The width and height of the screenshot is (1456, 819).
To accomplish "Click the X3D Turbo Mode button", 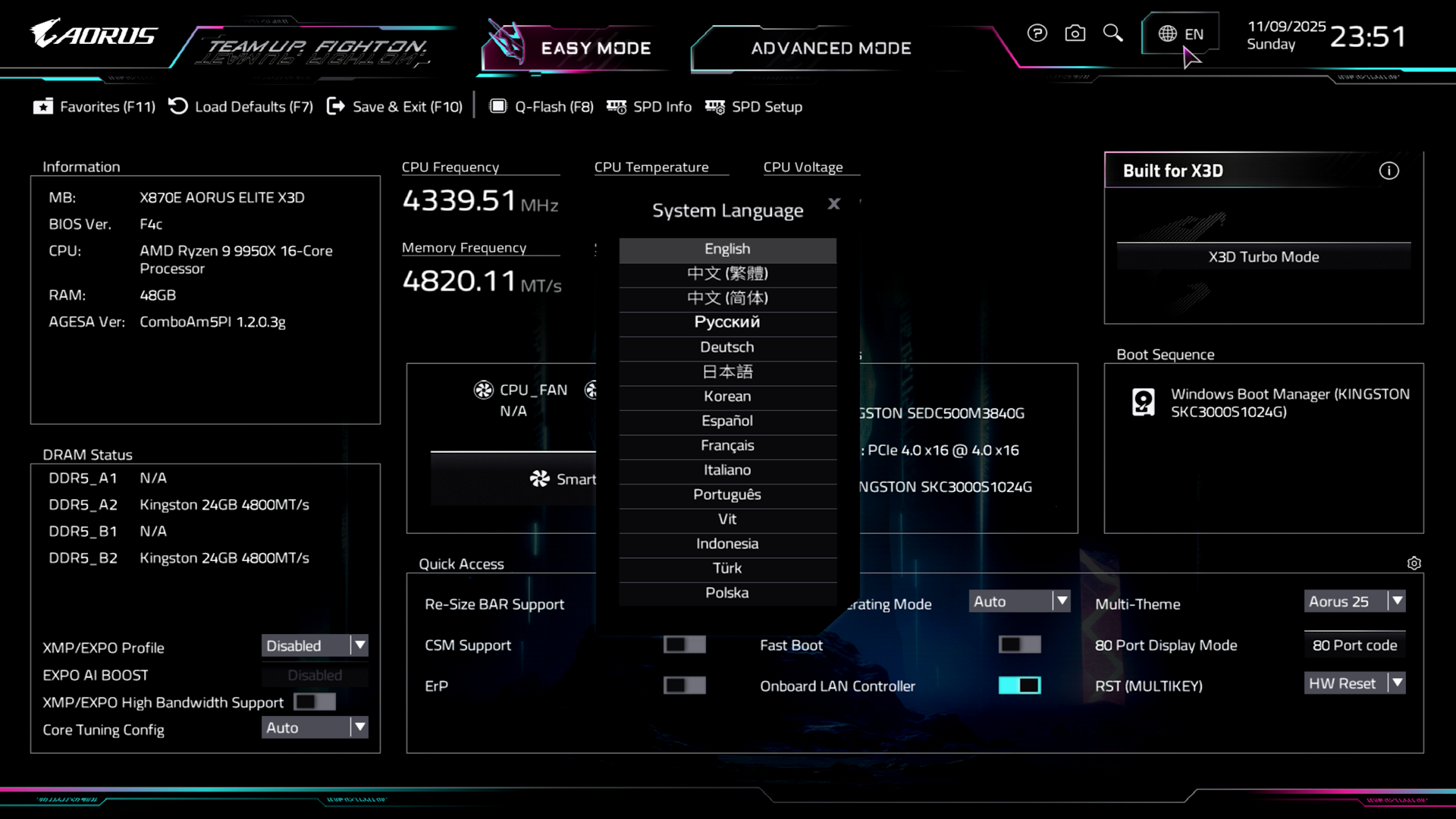I will [1263, 257].
